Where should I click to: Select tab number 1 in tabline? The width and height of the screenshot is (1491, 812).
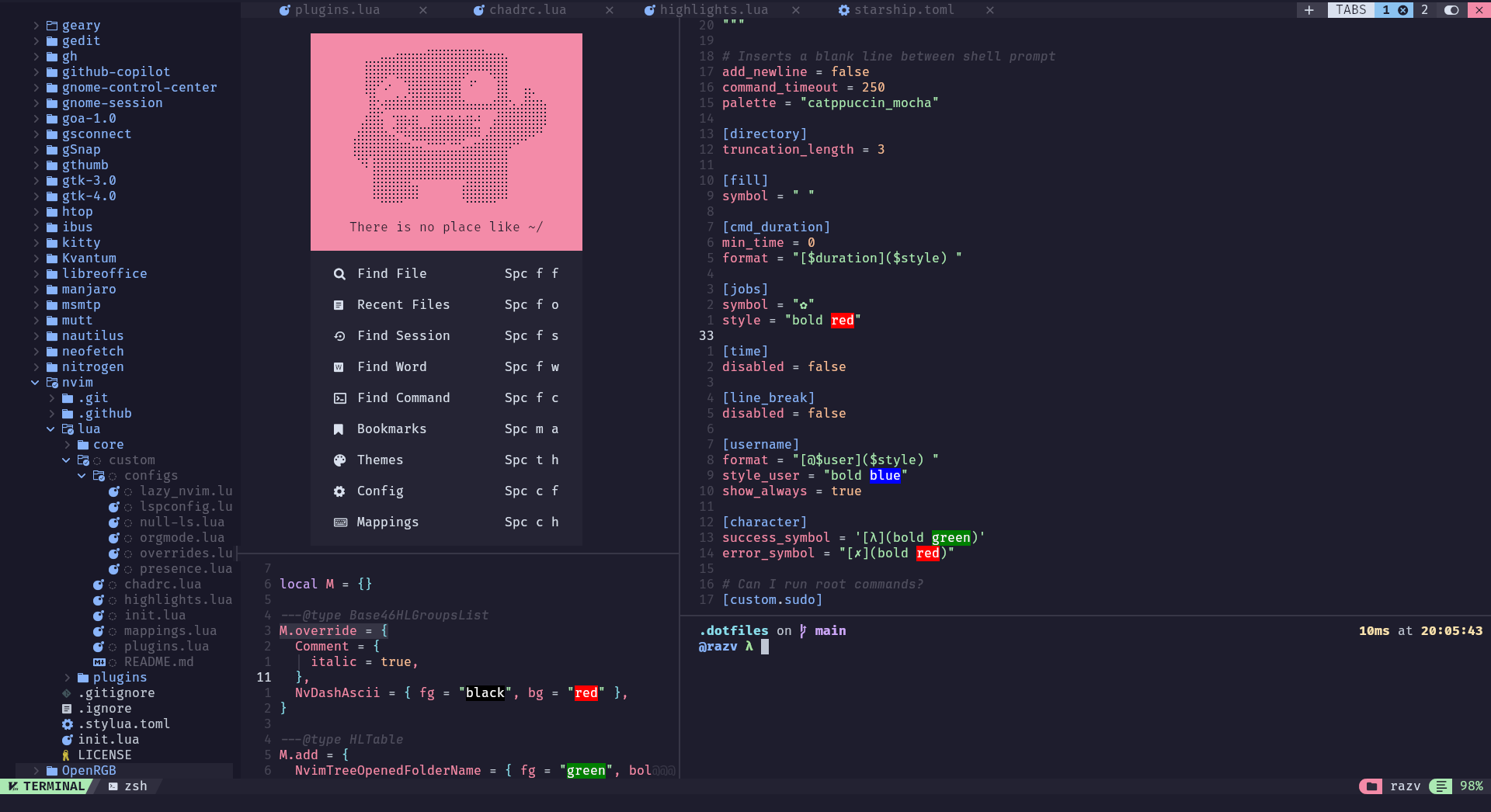pyautogui.click(x=1386, y=10)
